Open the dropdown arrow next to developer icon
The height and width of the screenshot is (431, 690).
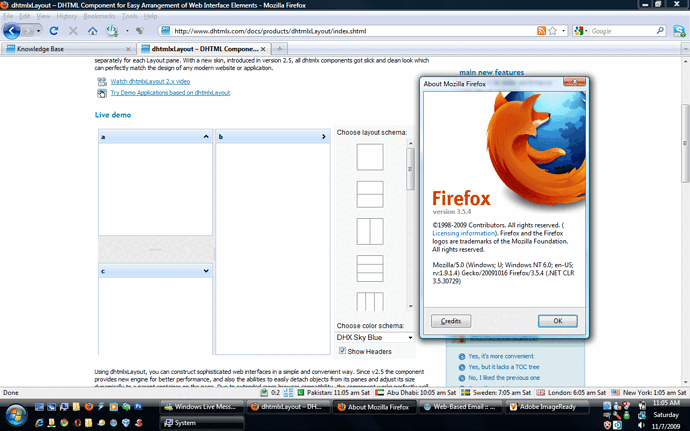(x=127, y=31)
